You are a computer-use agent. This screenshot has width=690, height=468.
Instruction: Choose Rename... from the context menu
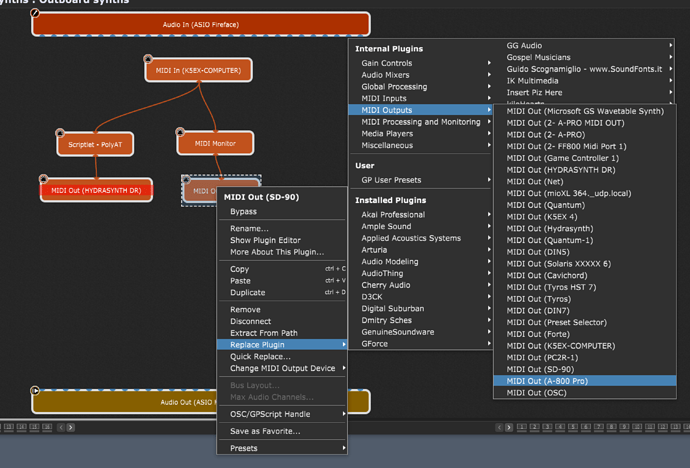tap(282, 228)
